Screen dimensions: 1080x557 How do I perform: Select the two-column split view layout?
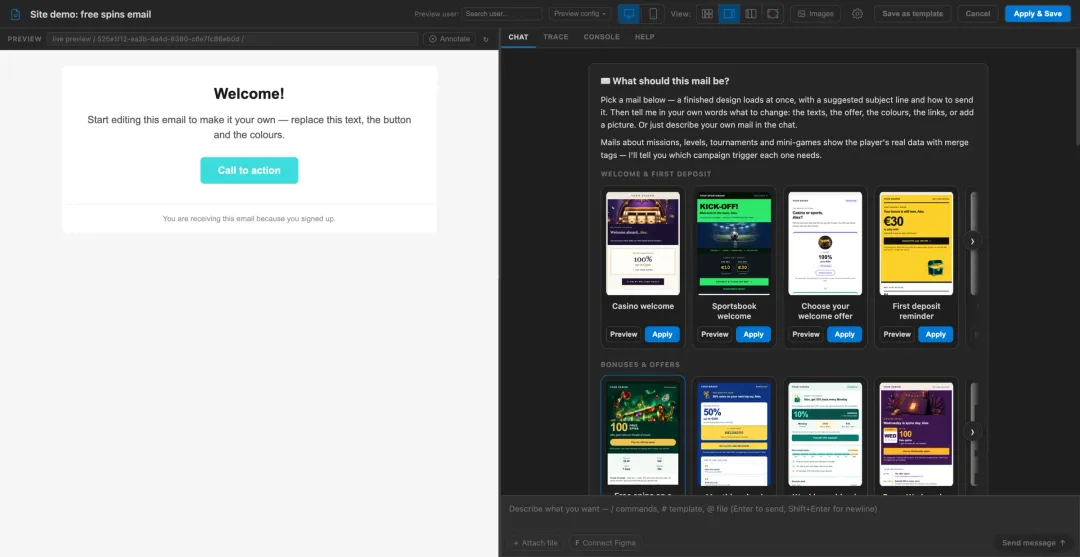point(751,14)
